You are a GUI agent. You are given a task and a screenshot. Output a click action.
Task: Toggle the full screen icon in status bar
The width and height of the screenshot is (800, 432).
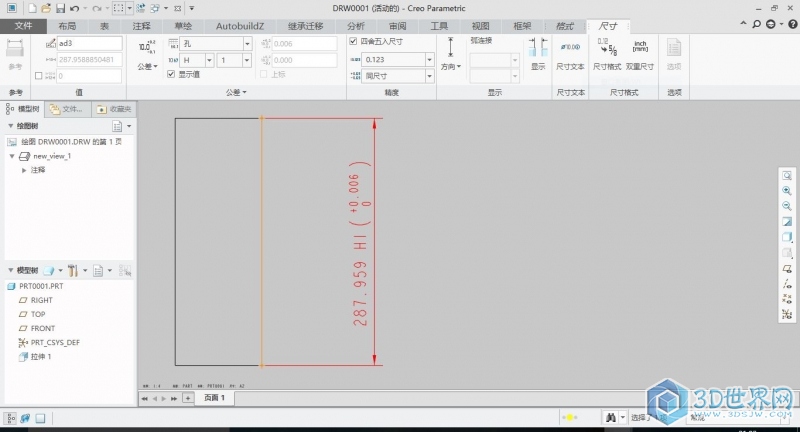tap(40, 418)
